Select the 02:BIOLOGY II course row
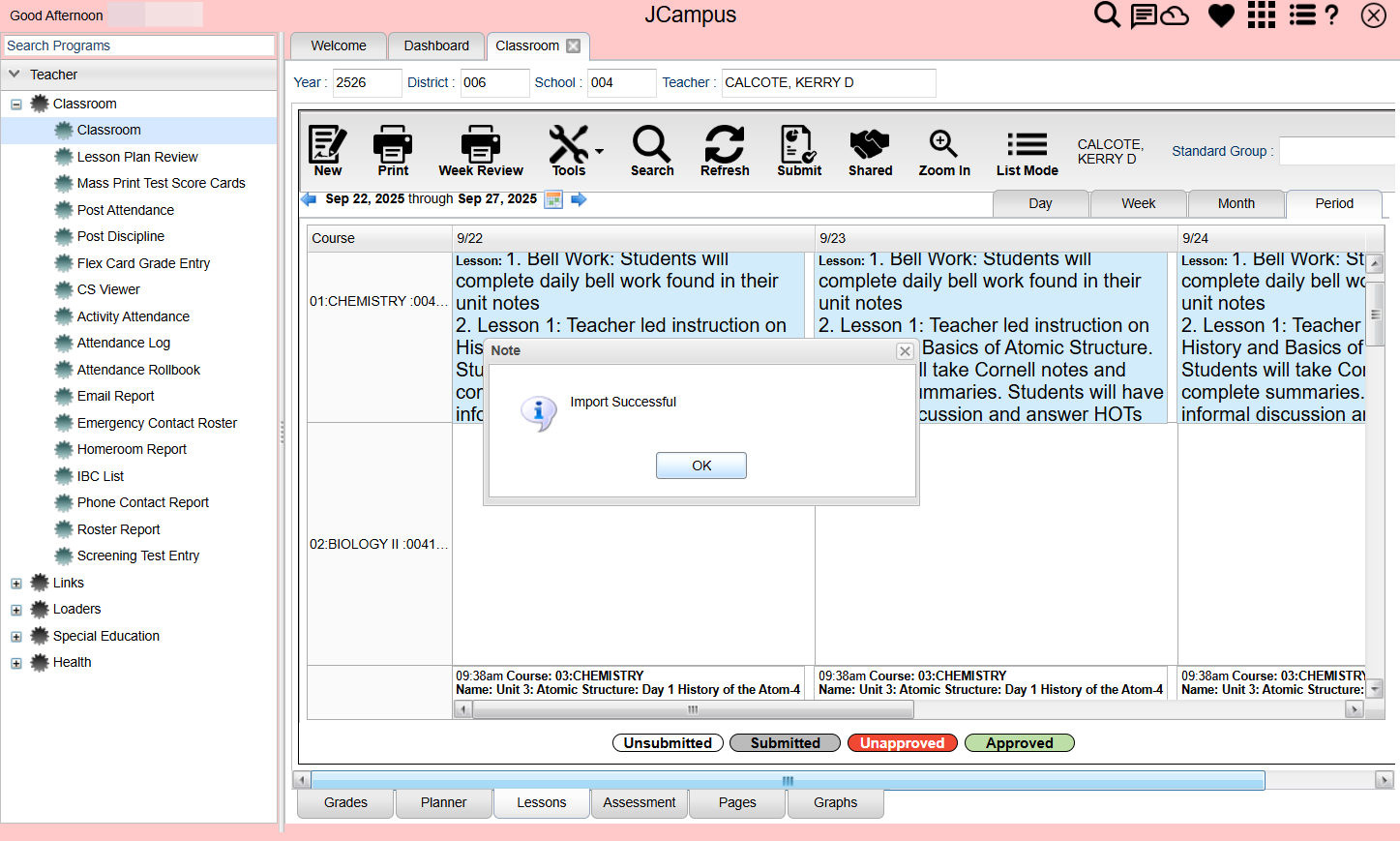 pos(379,544)
